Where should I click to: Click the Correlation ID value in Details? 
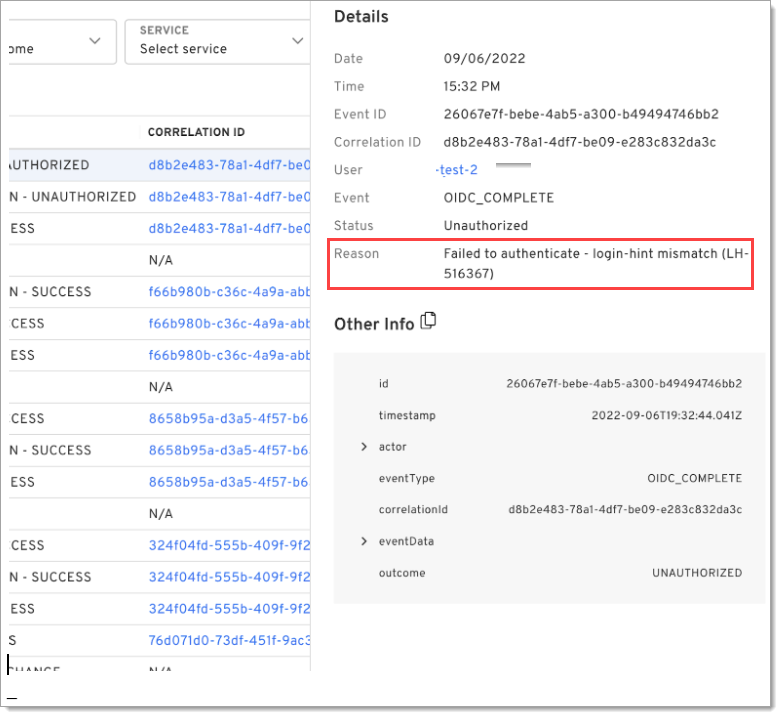pos(579,142)
